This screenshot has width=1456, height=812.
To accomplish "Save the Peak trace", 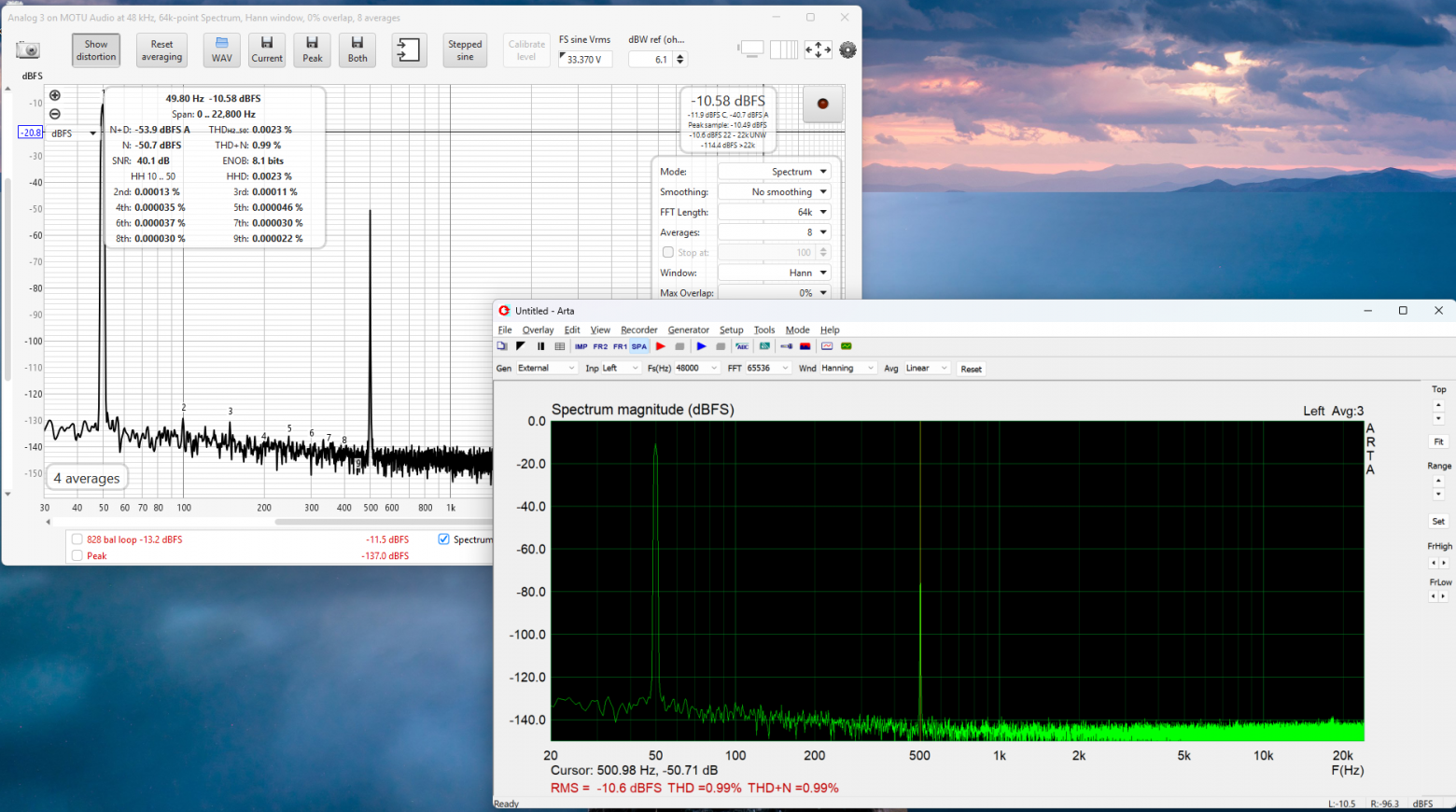I will (312, 49).
